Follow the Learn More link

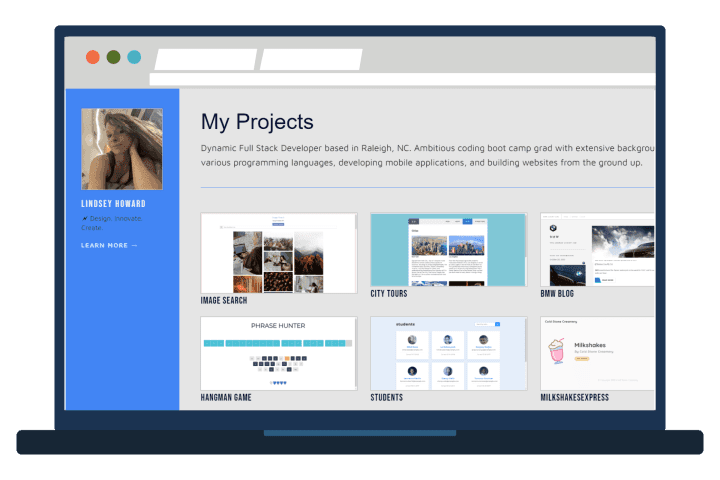(x=109, y=245)
